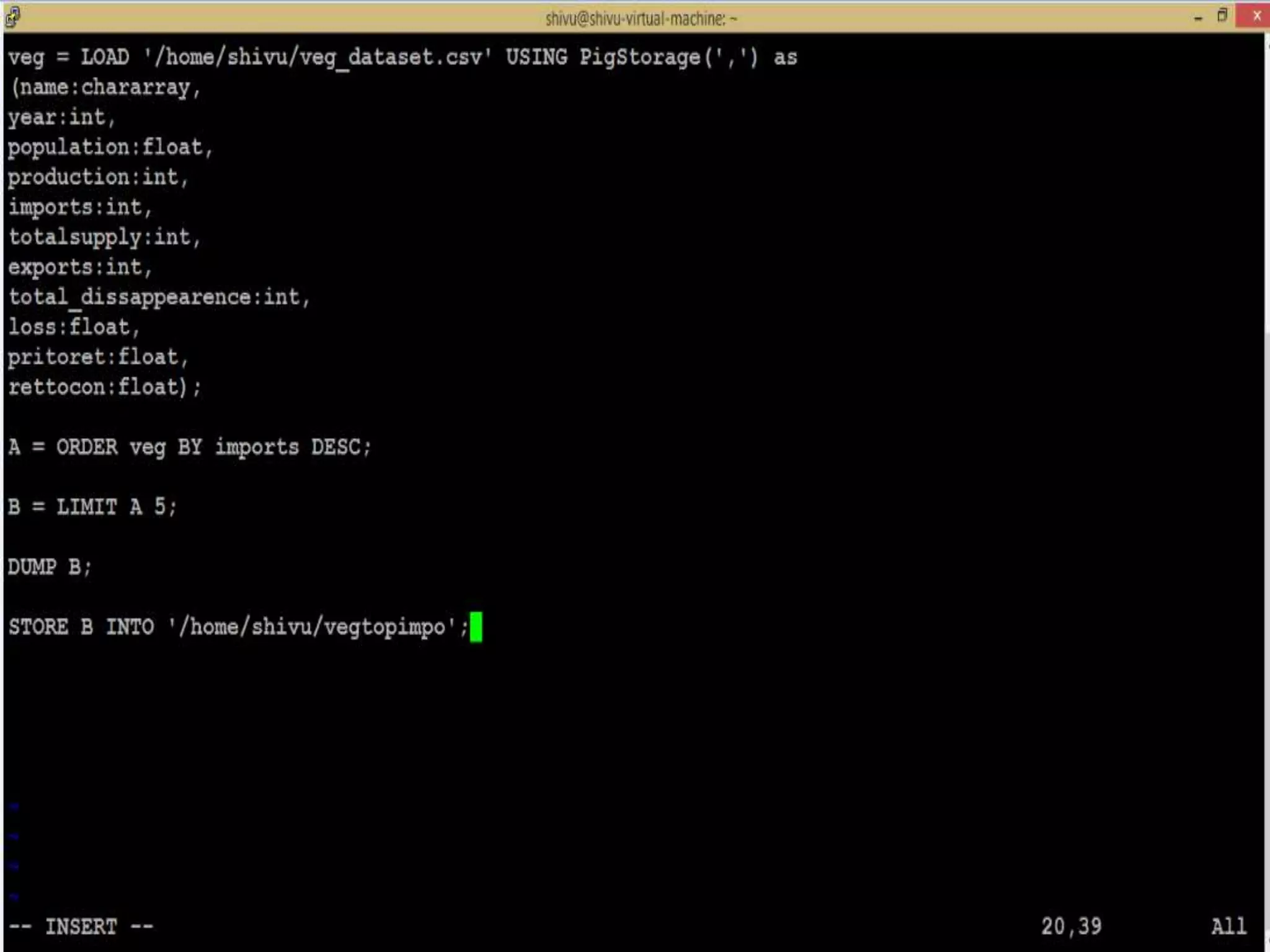Click on total_dissappearence:int line
This screenshot has height=952, width=1270.
pyautogui.click(x=159, y=297)
